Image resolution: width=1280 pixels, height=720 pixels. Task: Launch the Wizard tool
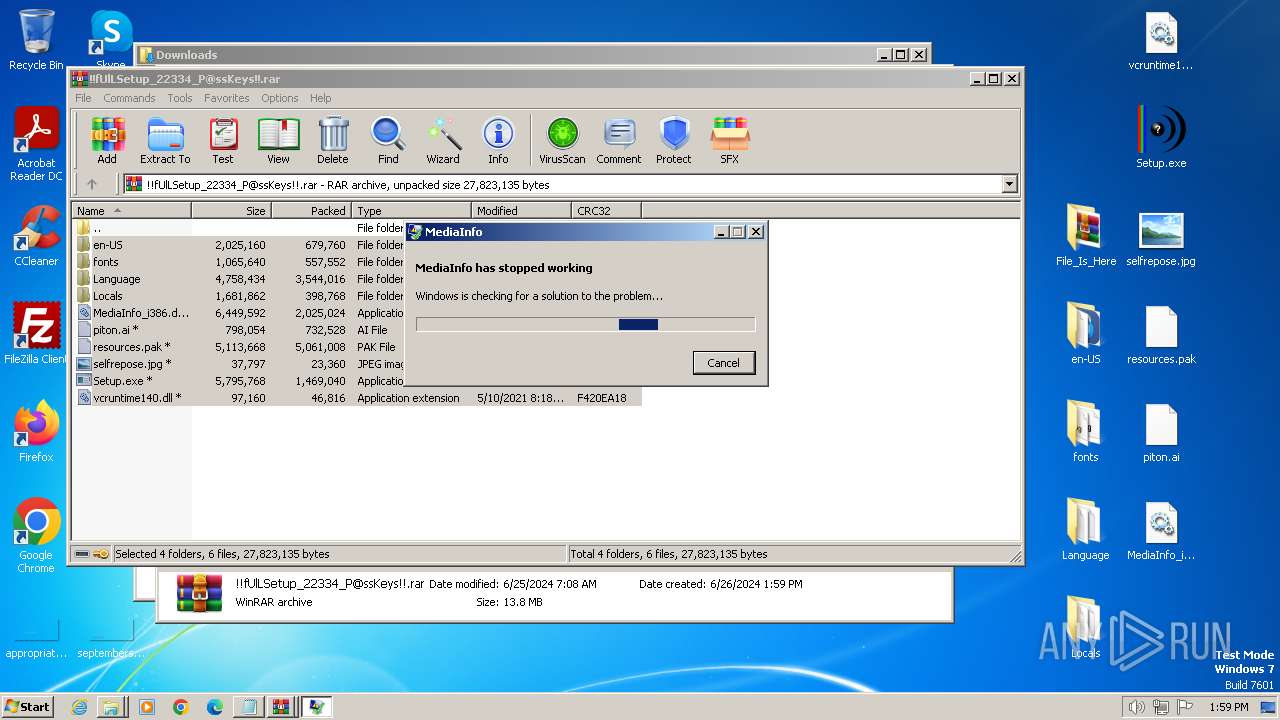pos(443,140)
